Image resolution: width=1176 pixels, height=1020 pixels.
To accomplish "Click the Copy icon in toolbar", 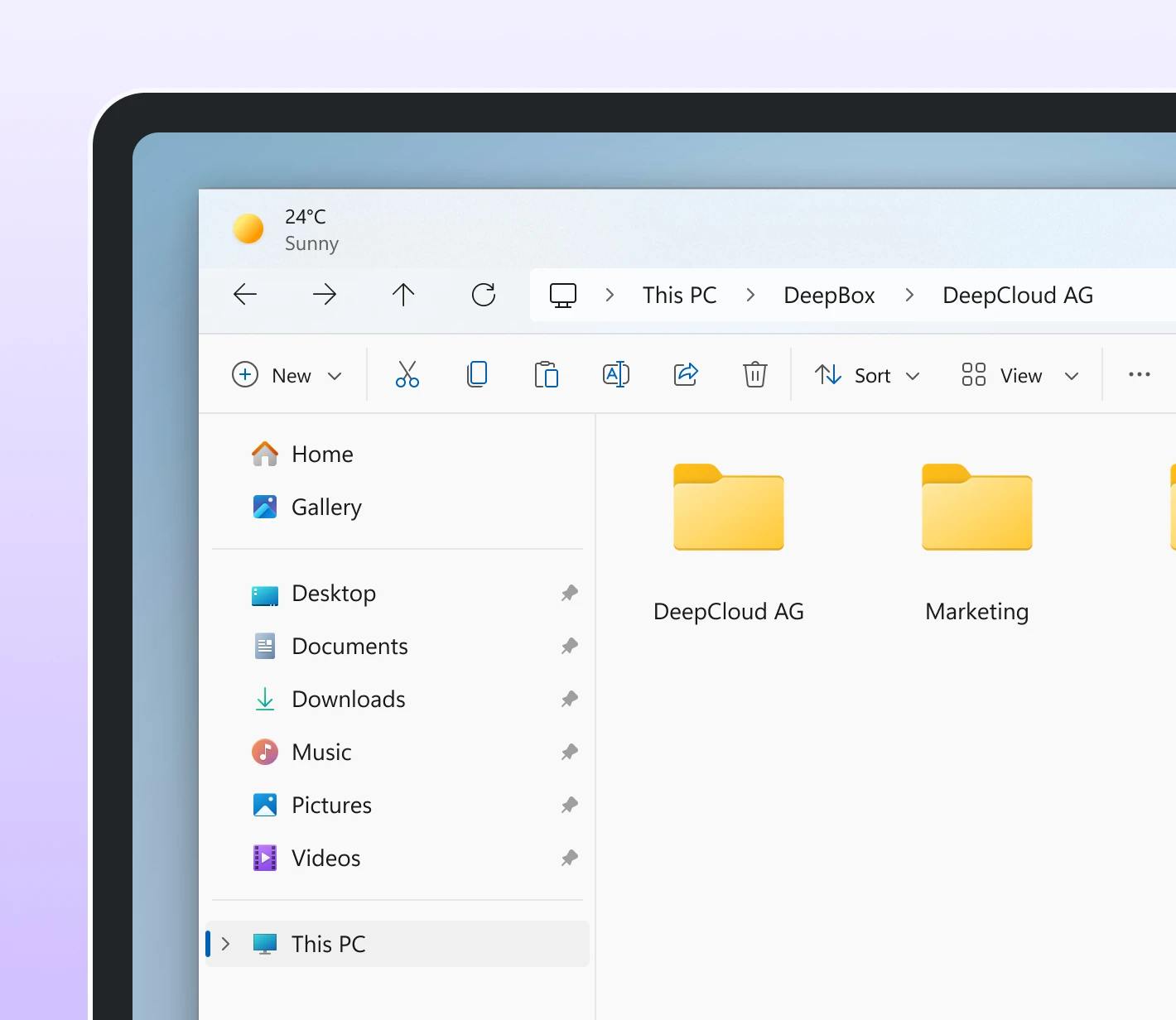I will point(477,374).
